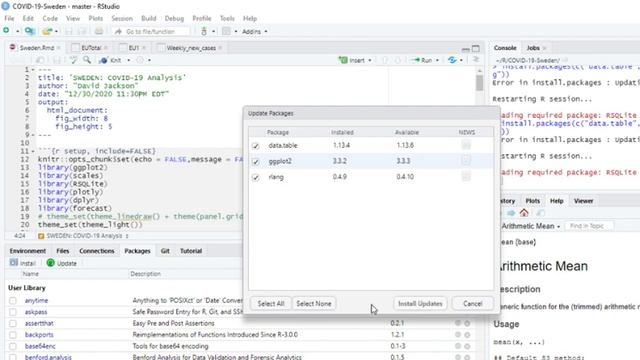Open the anytime package link

[x=36, y=300]
